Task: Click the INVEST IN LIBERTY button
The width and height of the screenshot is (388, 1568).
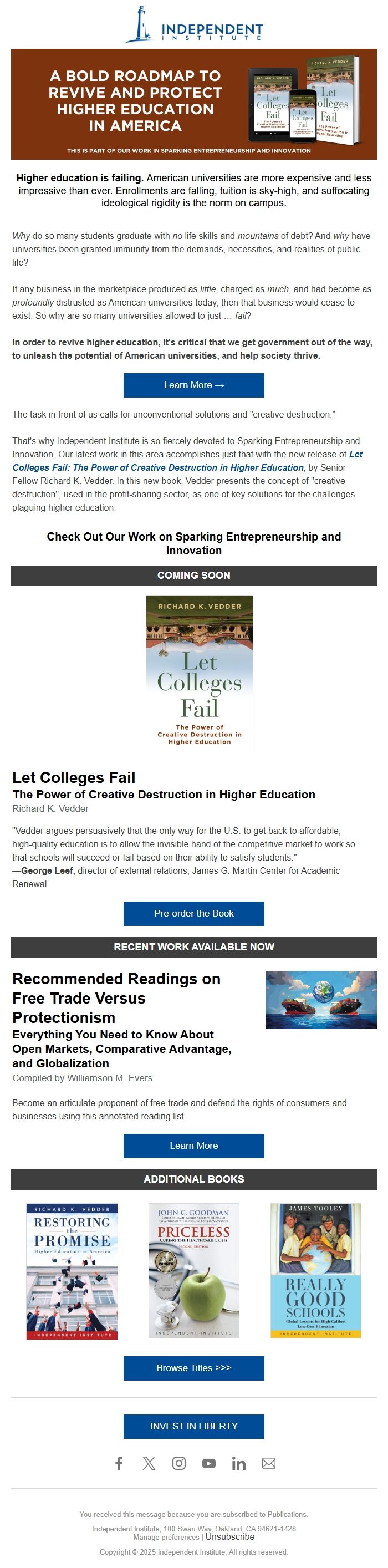Action: click(194, 1426)
